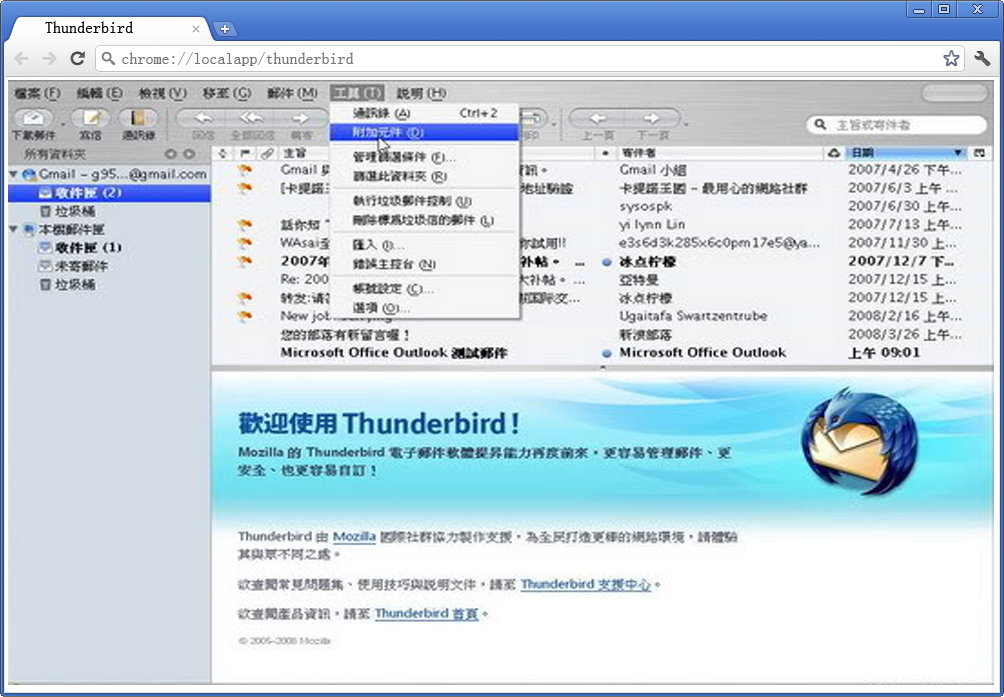Image resolution: width=1004 pixels, height=697 pixels.
Task: Open the Thunderbird 首頁 homepage link
Action: tap(426, 613)
